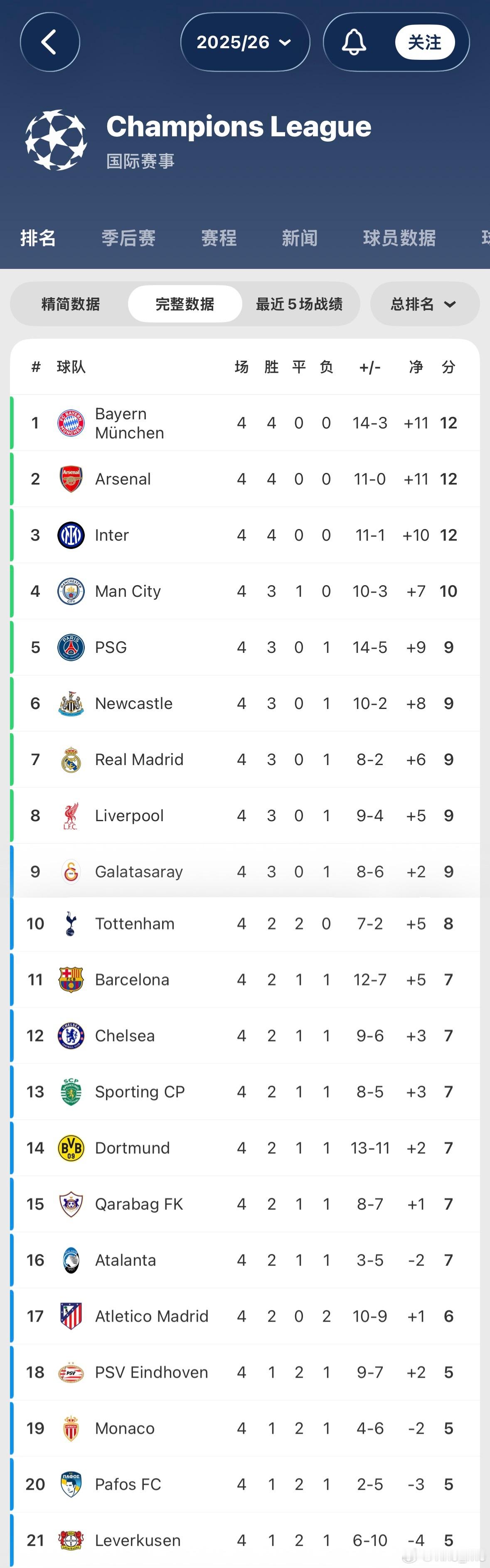490x1568 pixels.
Task: Tap the Champions League starball logo
Action: point(56,139)
